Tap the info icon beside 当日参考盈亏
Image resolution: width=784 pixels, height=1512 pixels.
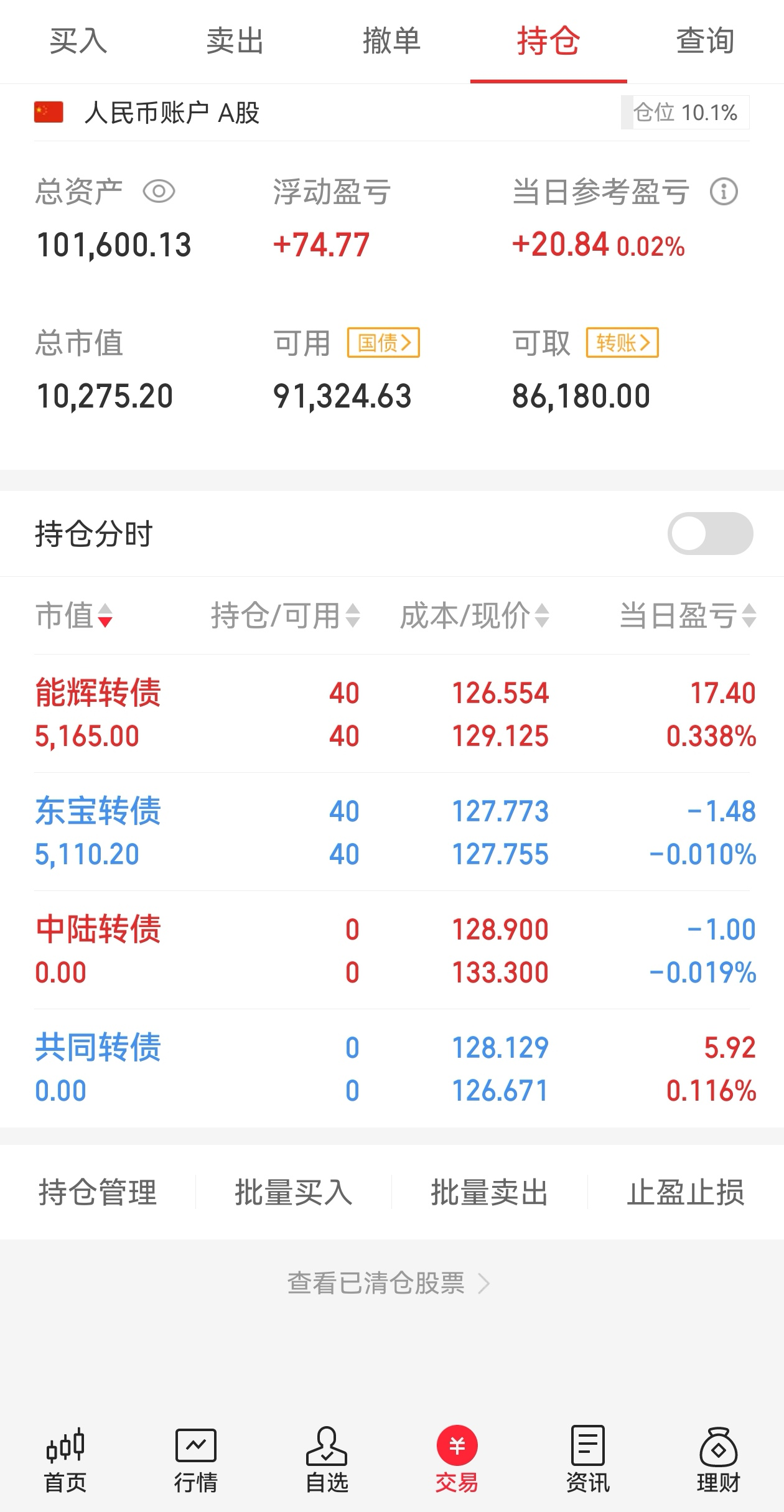724,192
